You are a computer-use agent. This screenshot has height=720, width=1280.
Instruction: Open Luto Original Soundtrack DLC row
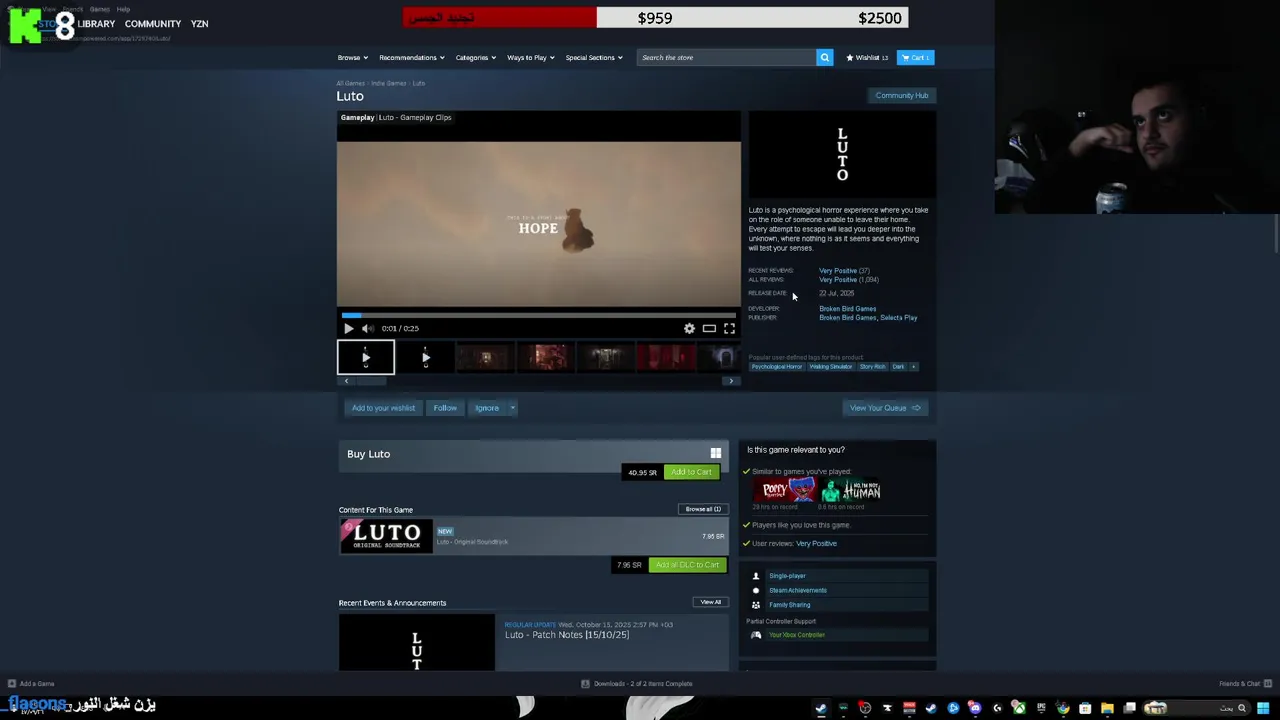(533, 536)
